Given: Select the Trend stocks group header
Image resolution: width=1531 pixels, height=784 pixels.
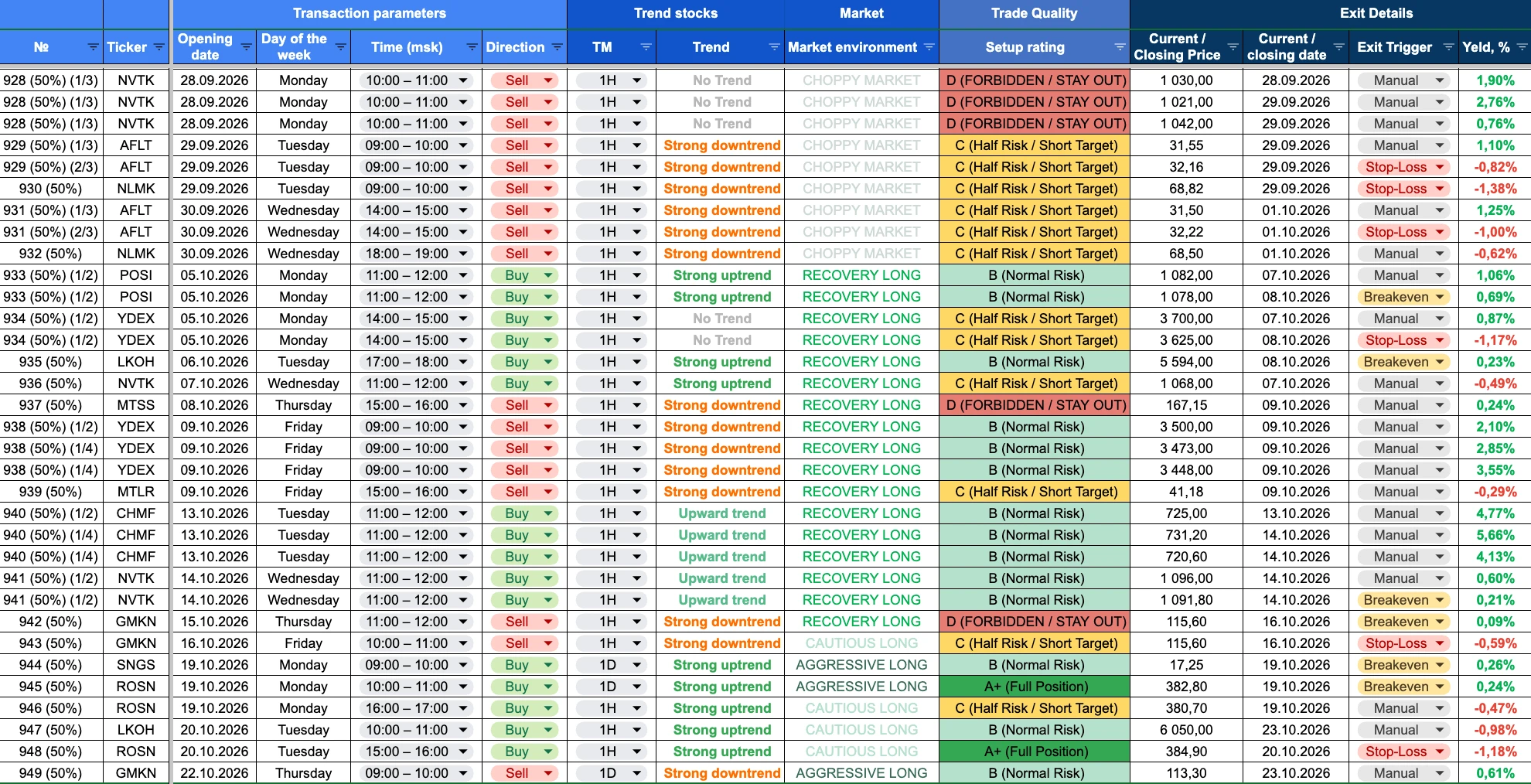Looking at the screenshot, I should [676, 14].
